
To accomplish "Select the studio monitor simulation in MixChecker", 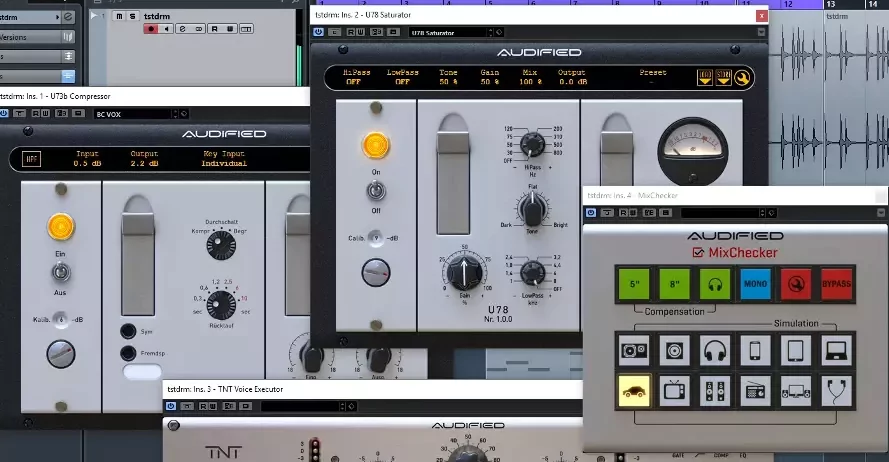I will coord(634,350).
